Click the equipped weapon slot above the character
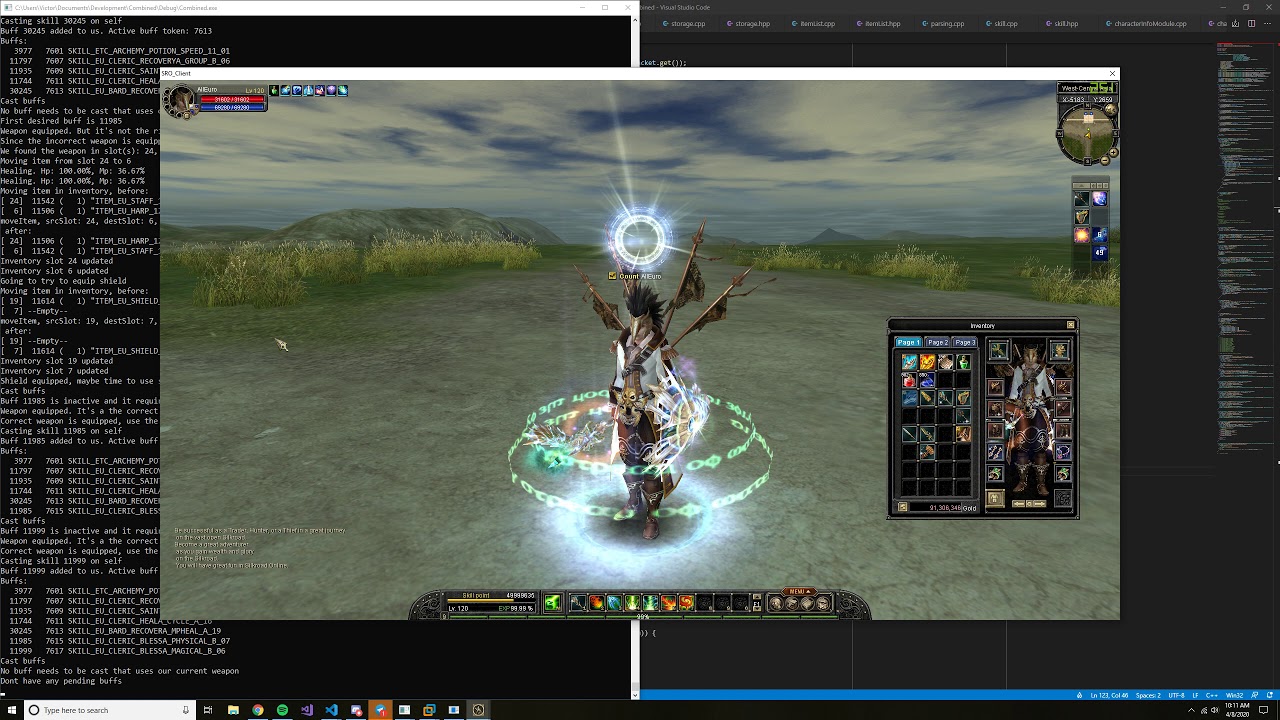 pyautogui.click(x=999, y=350)
